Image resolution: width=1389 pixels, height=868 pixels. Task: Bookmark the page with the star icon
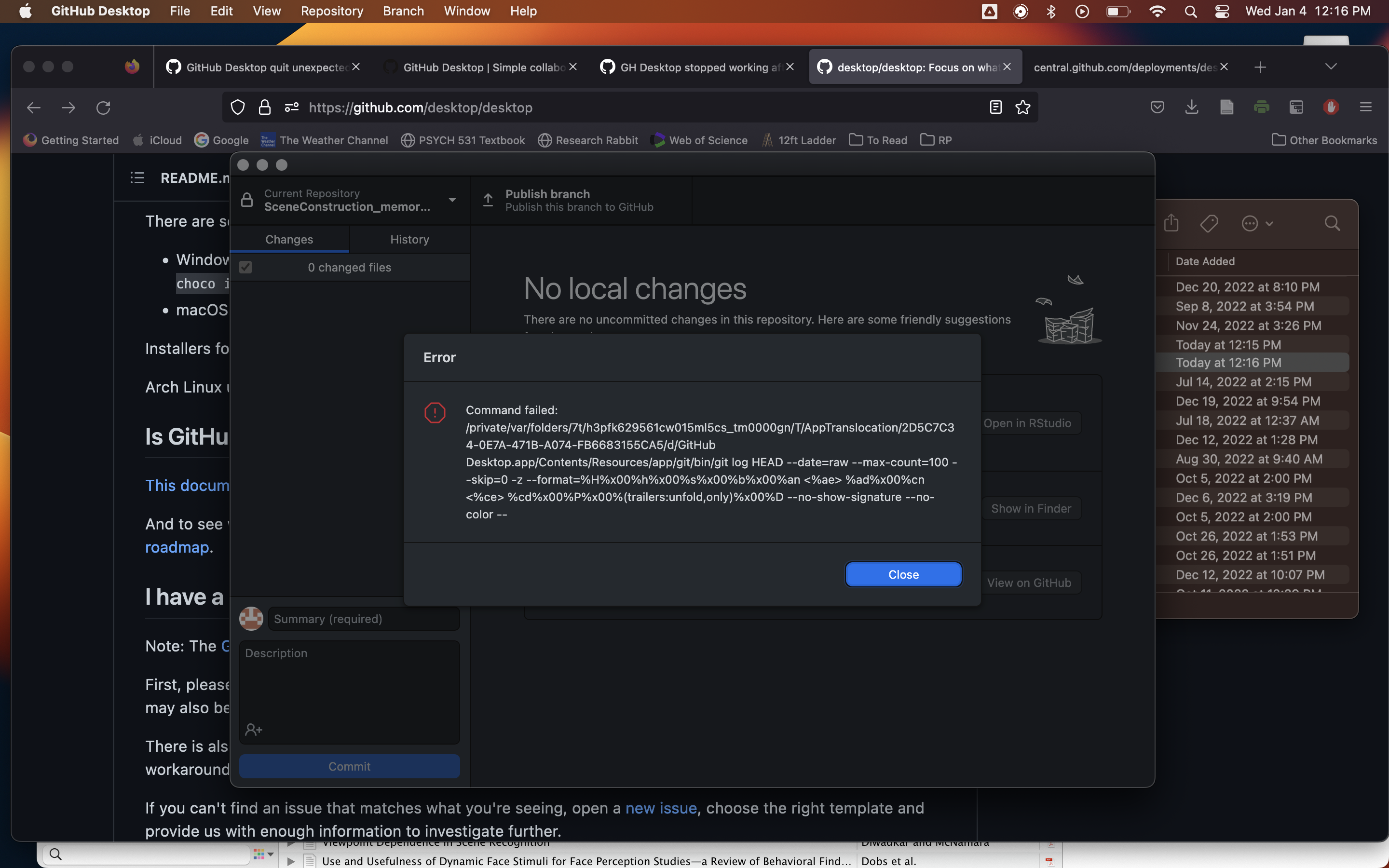(1023, 108)
